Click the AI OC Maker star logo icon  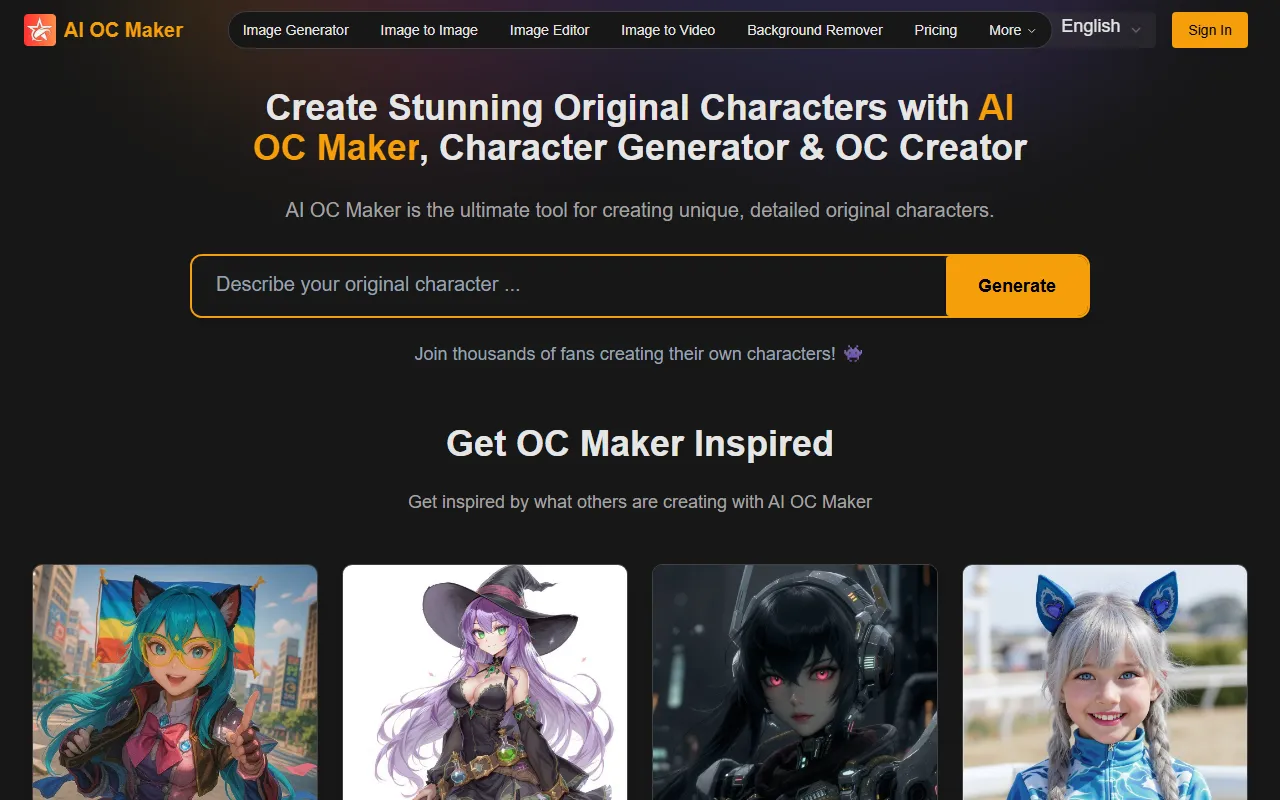pyautogui.click(x=40, y=30)
